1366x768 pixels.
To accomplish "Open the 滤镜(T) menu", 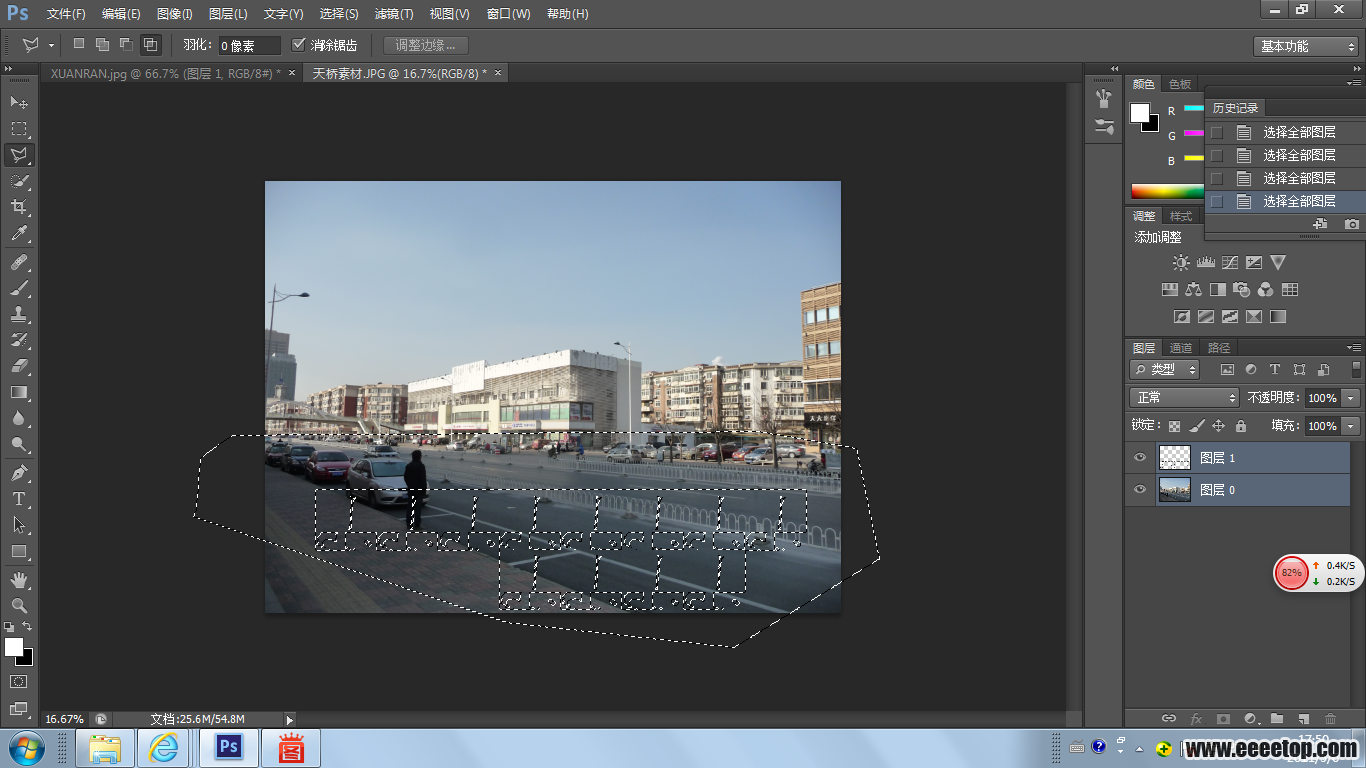I will (x=393, y=14).
